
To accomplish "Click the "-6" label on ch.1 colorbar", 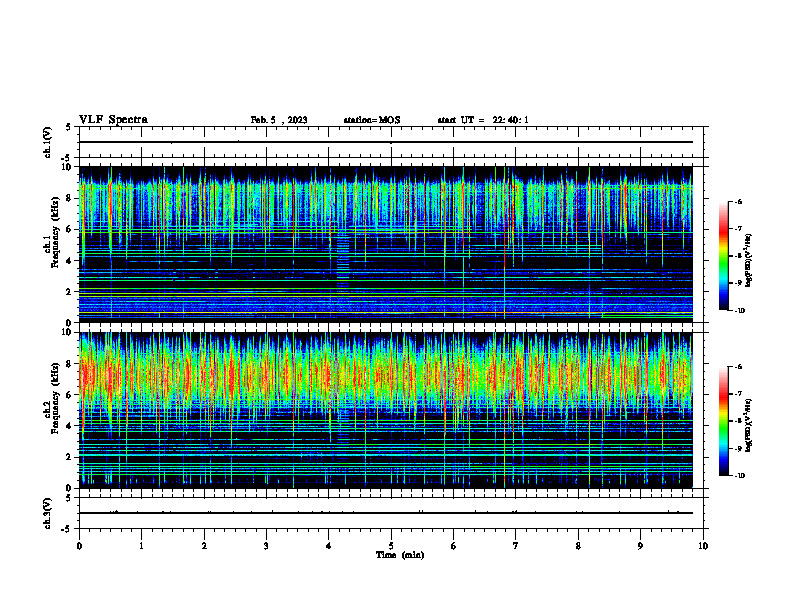I will click(738, 201).
